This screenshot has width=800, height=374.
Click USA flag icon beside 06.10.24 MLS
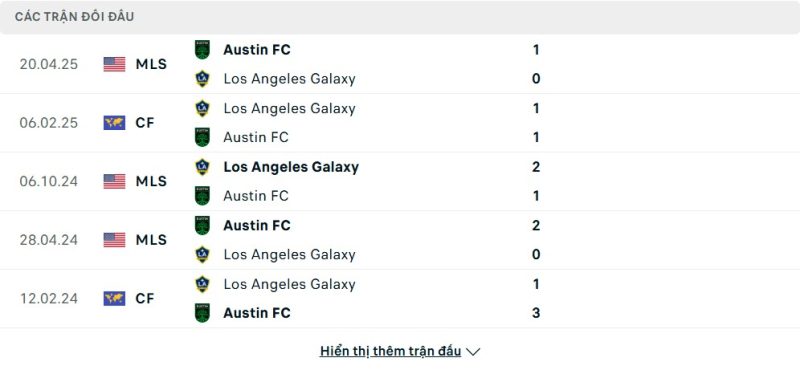[114, 181]
